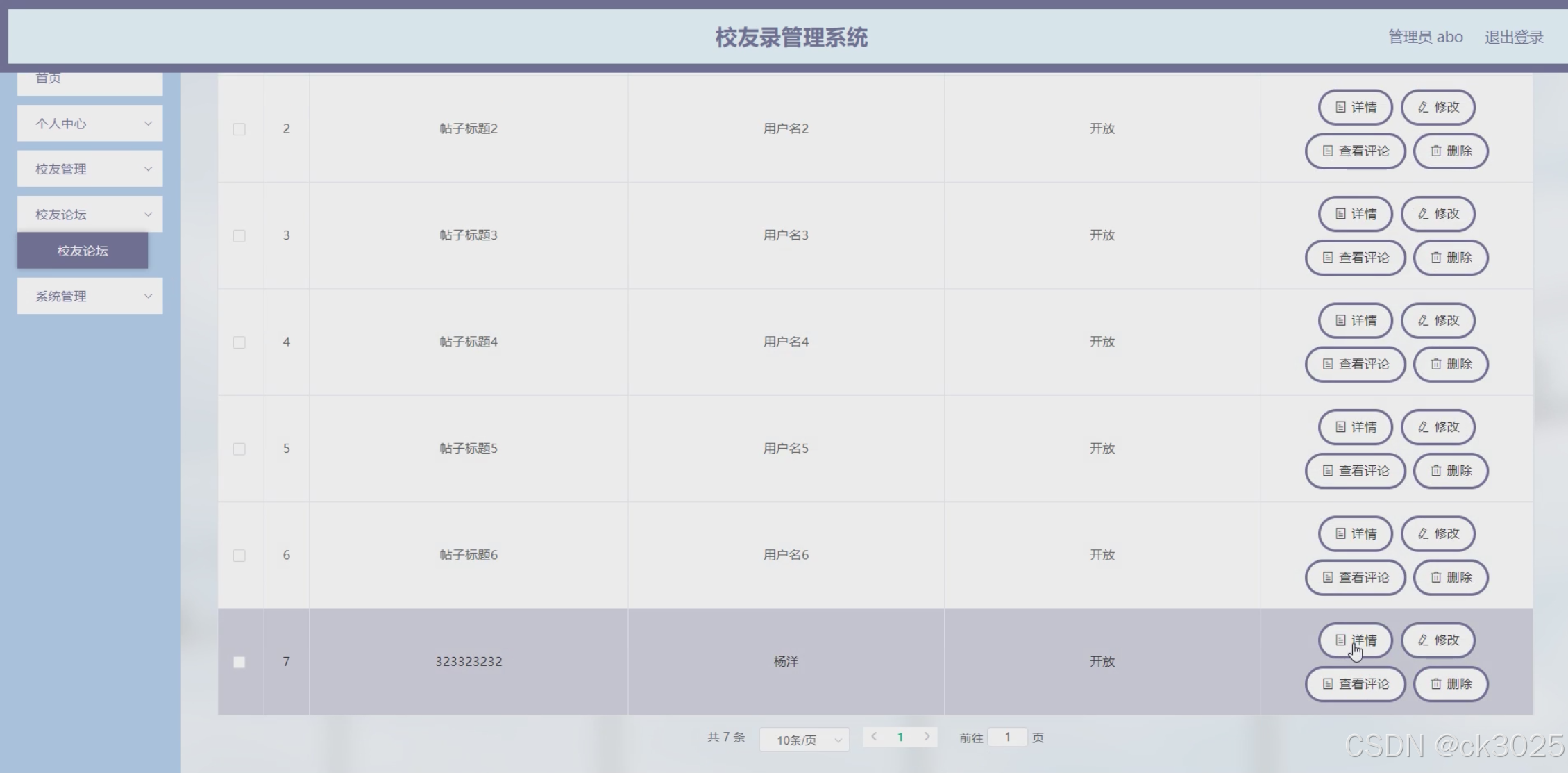Delete the post by 杨洋
Screen dimensions: 1568x773
pyautogui.click(x=1451, y=684)
